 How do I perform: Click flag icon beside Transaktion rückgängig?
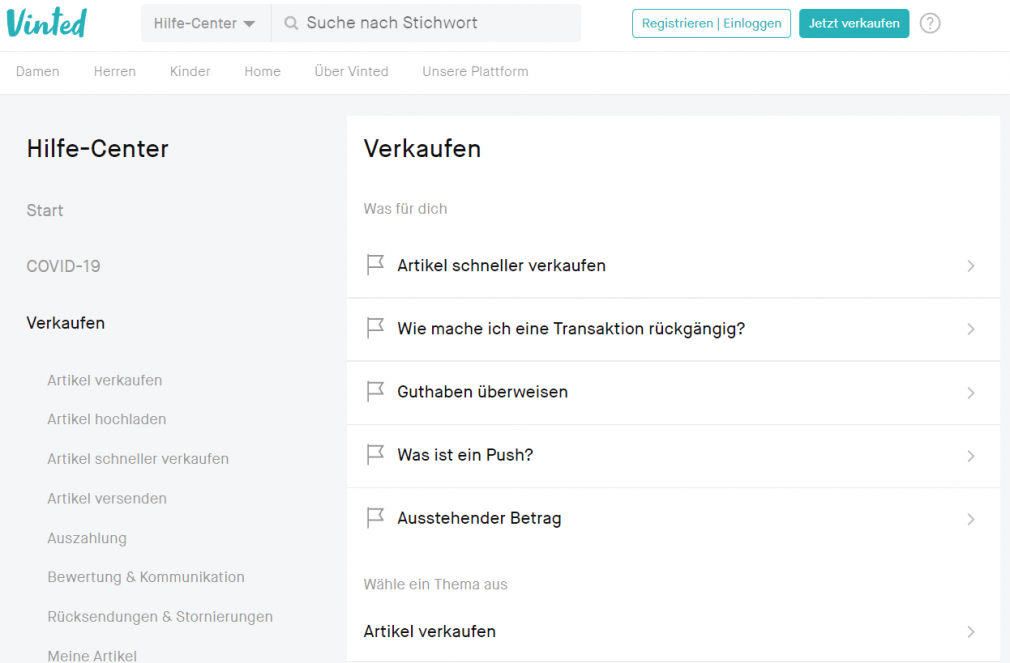tap(375, 329)
